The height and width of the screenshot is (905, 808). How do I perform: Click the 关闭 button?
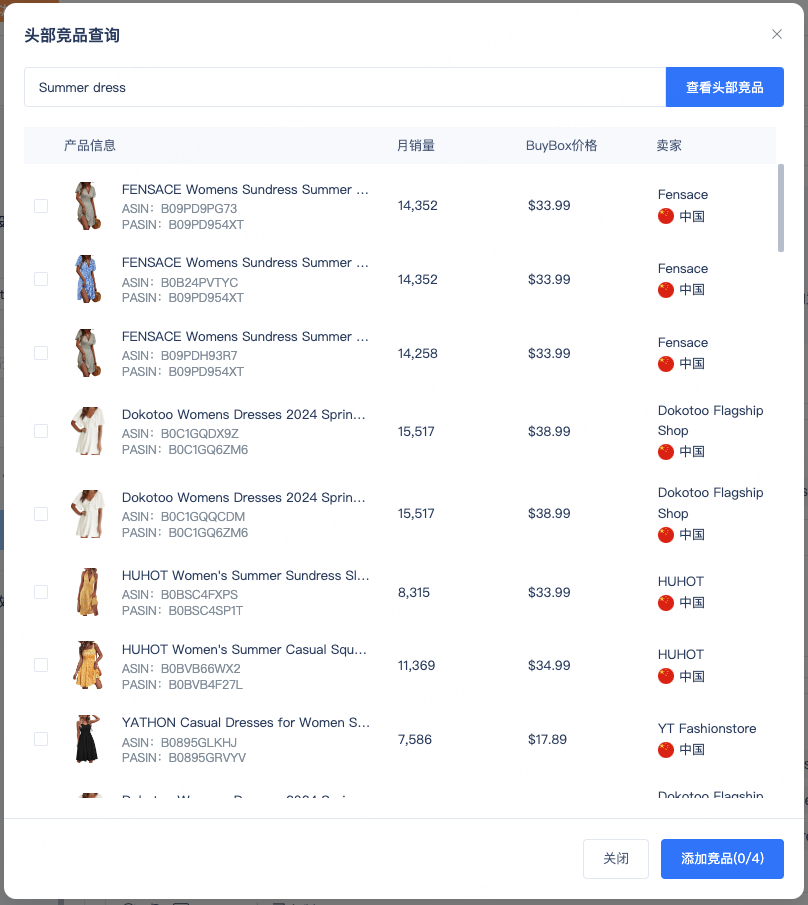[x=616, y=858]
